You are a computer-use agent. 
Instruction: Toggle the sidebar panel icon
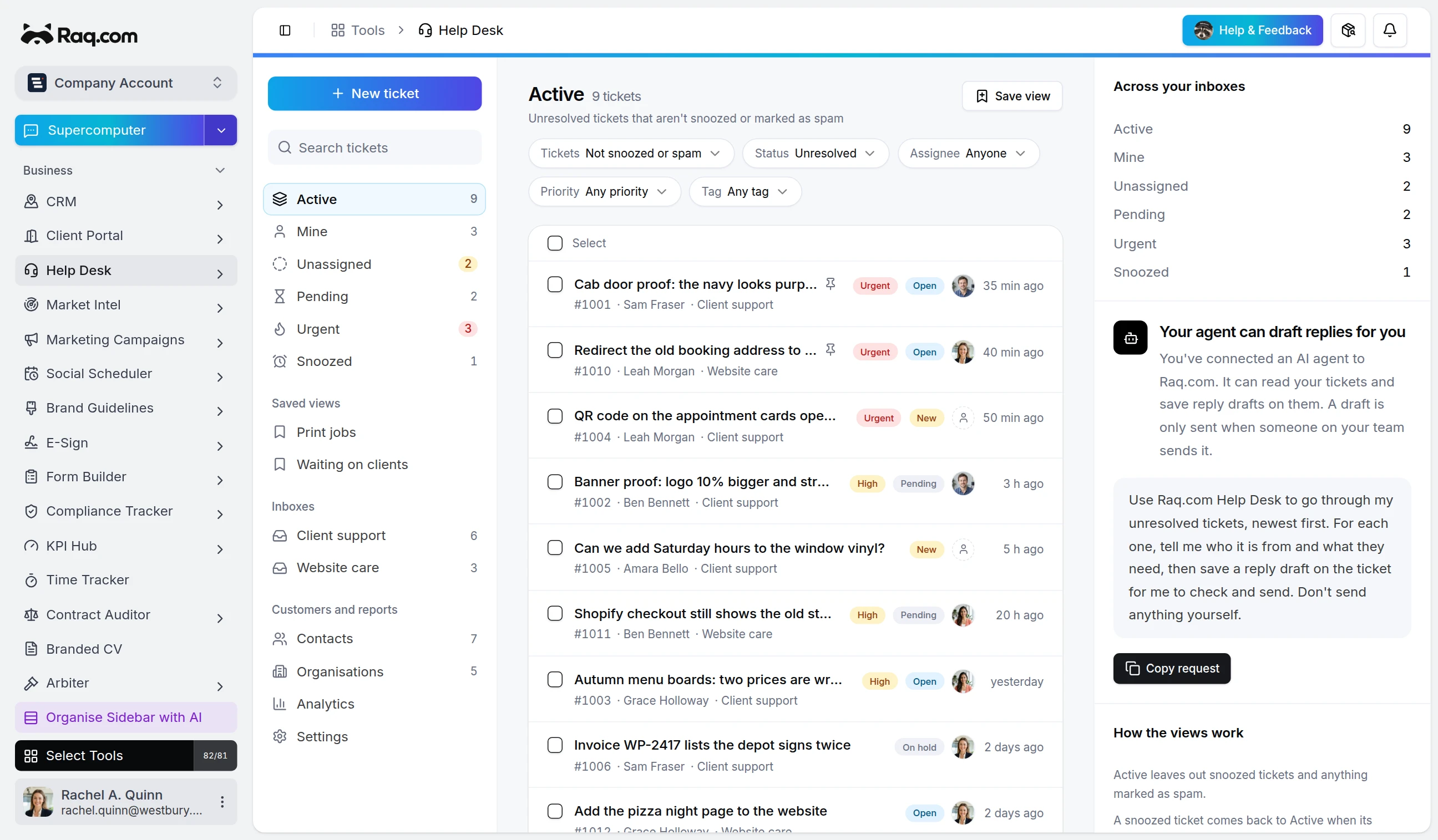coord(285,30)
